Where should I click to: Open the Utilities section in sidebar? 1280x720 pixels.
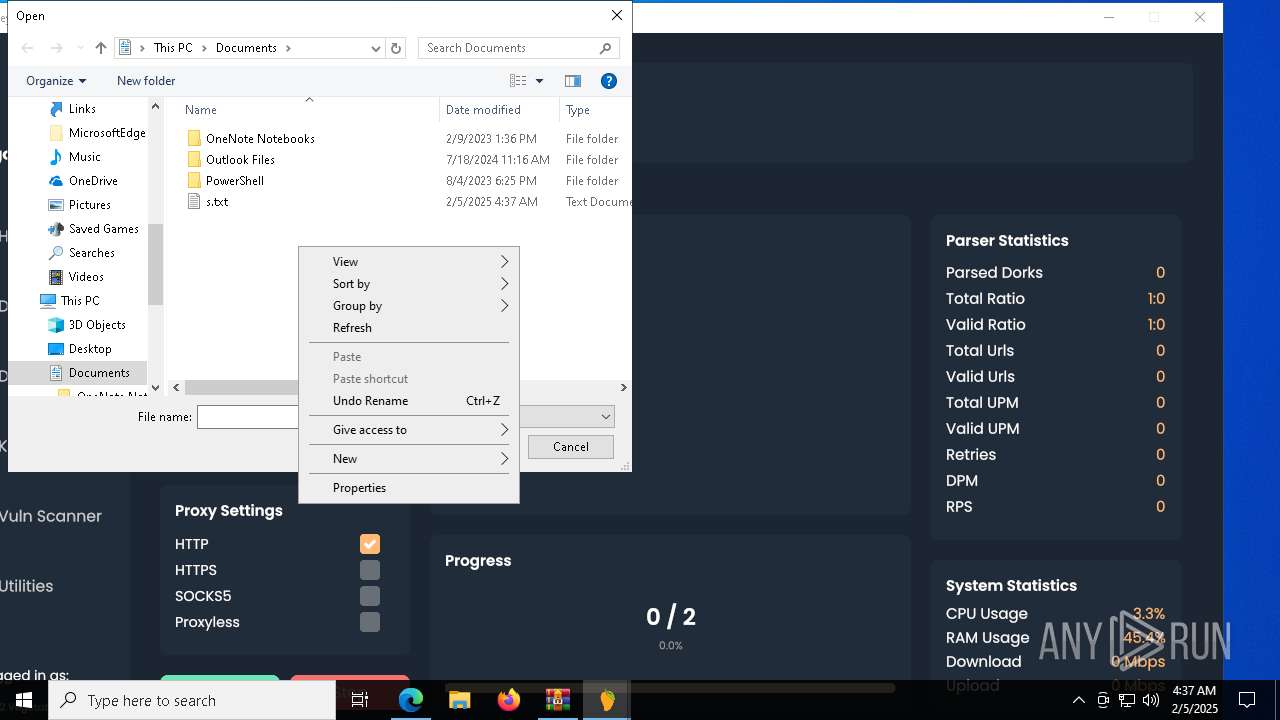(x=27, y=586)
